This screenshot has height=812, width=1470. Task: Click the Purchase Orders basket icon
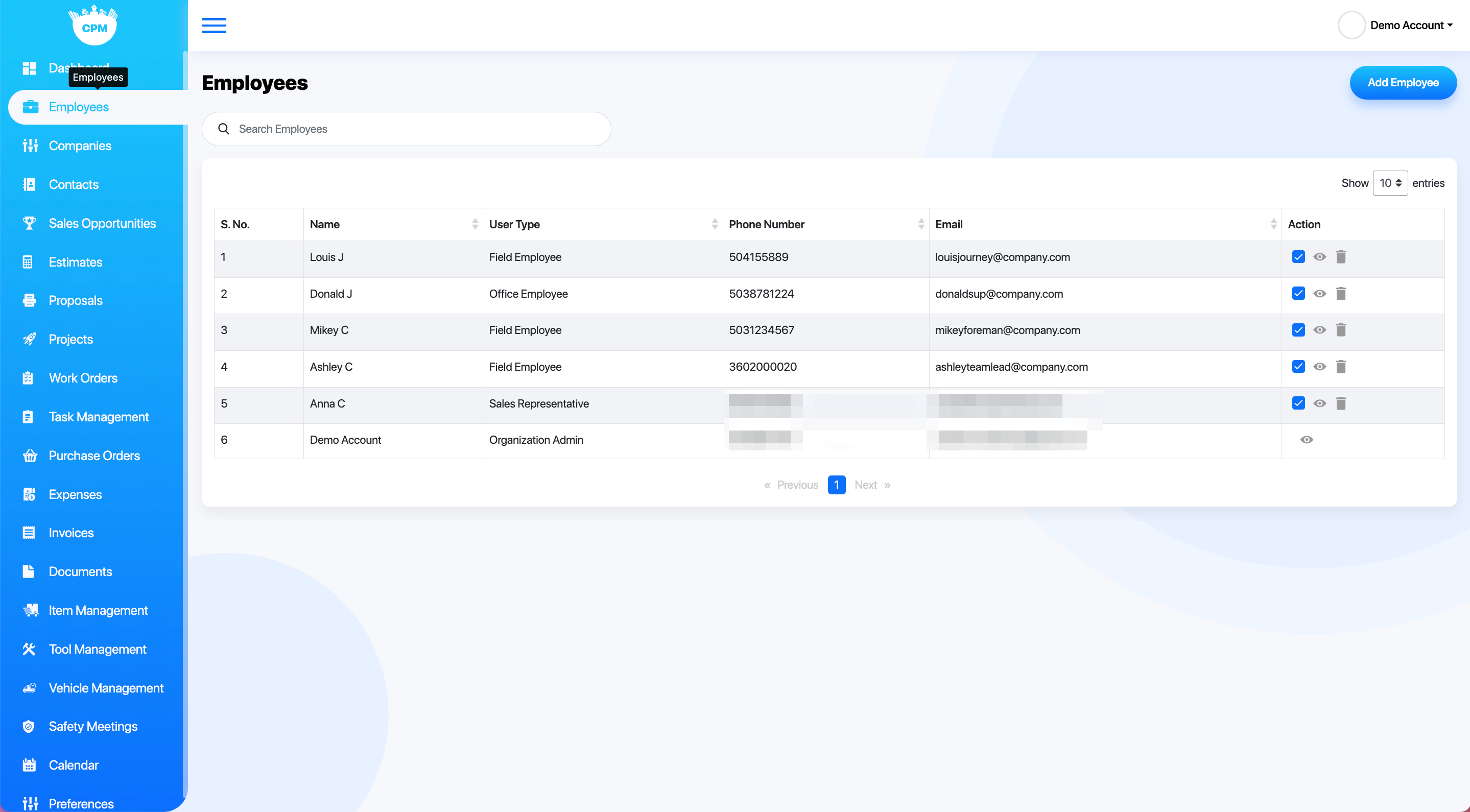pos(30,456)
